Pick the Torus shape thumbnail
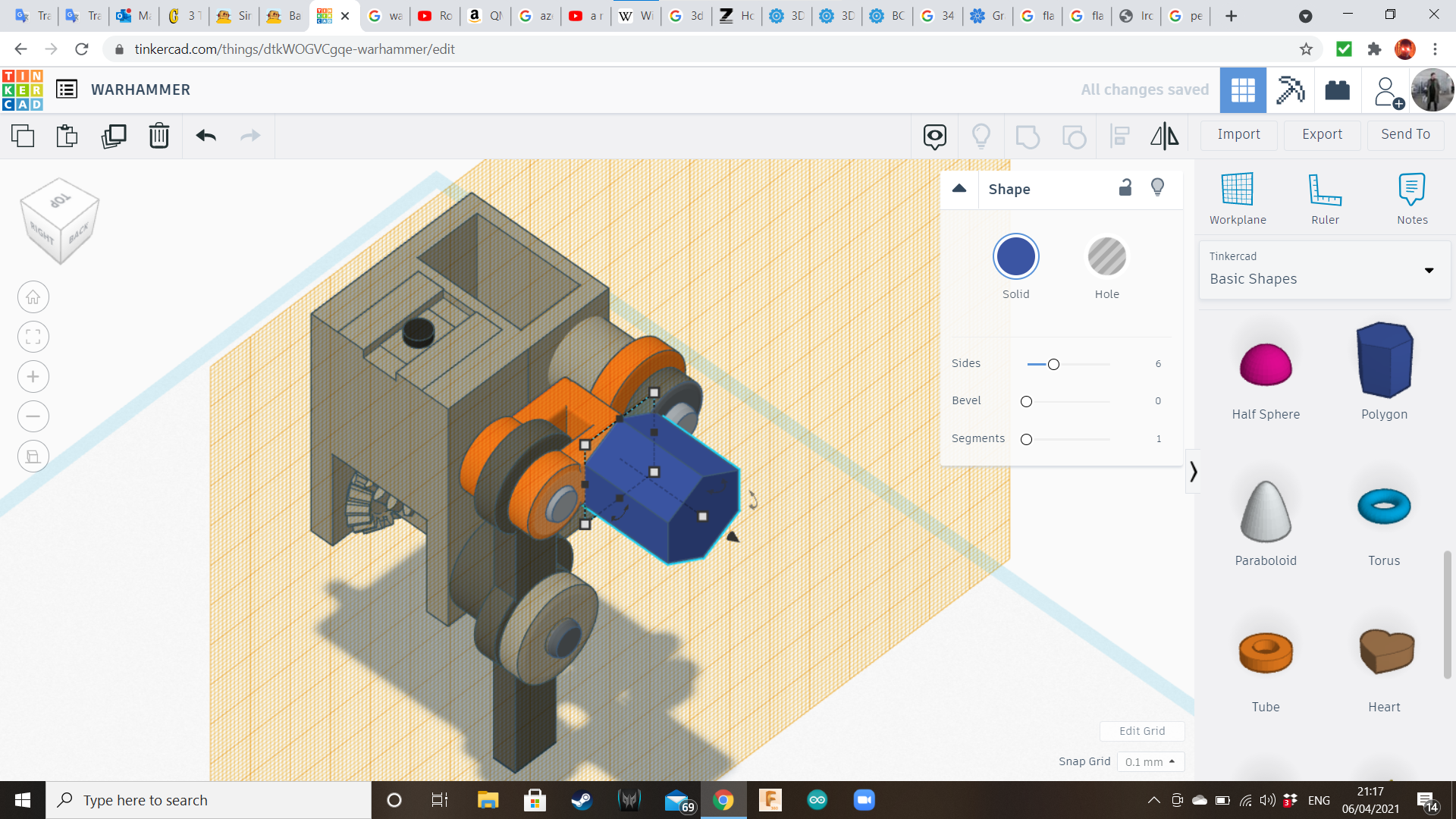The height and width of the screenshot is (819, 1456). click(x=1384, y=507)
